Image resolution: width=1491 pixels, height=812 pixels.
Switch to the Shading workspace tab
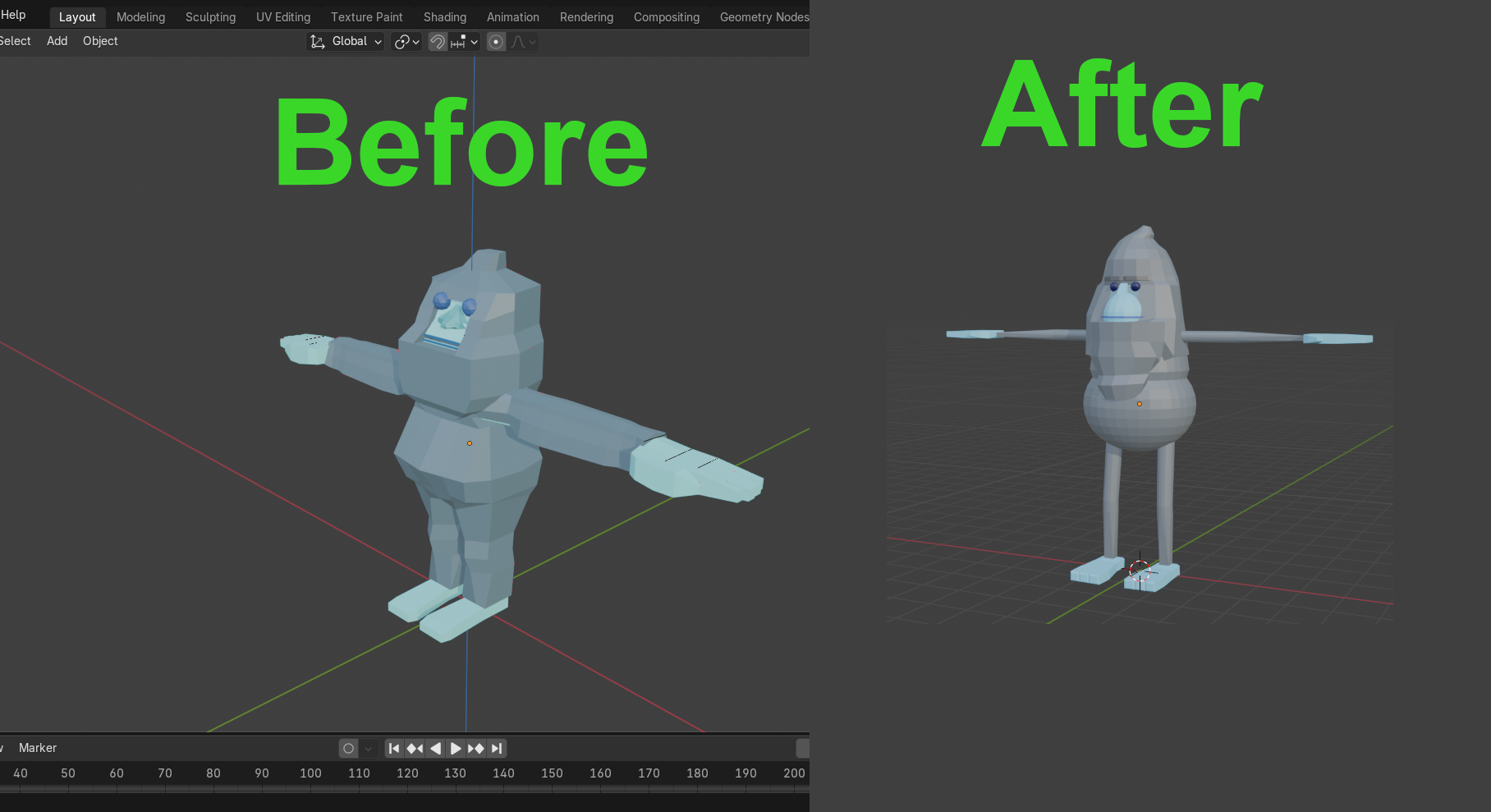pos(445,17)
